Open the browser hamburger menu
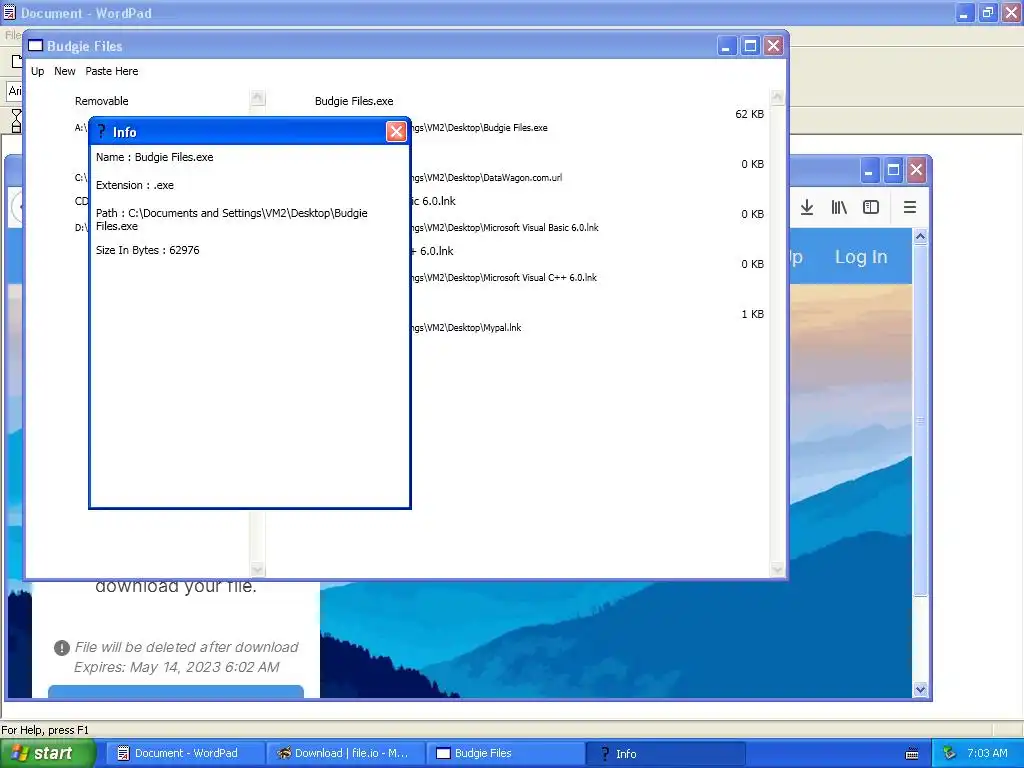 pos(910,208)
